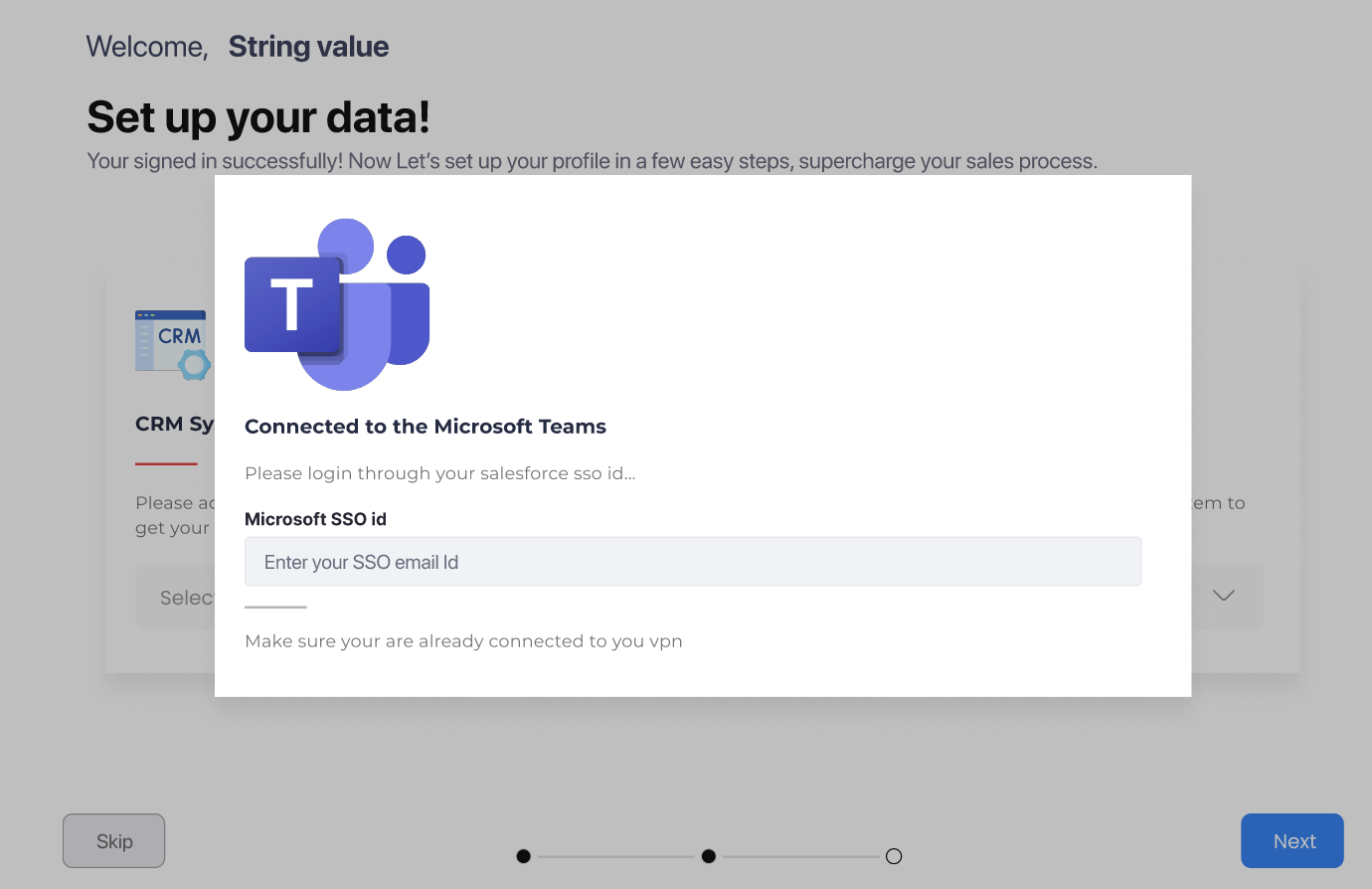Click the CRM system icon behind dialog
Screen dimensions: 1372x889
pyautogui.click(x=174, y=345)
